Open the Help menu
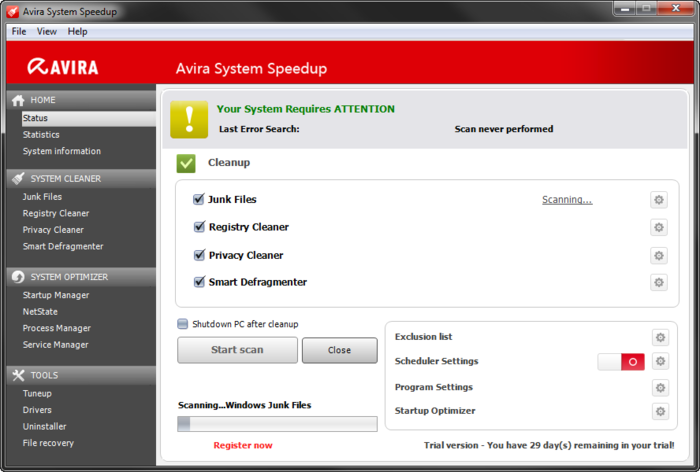This screenshot has height=472, width=700. point(77,31)
